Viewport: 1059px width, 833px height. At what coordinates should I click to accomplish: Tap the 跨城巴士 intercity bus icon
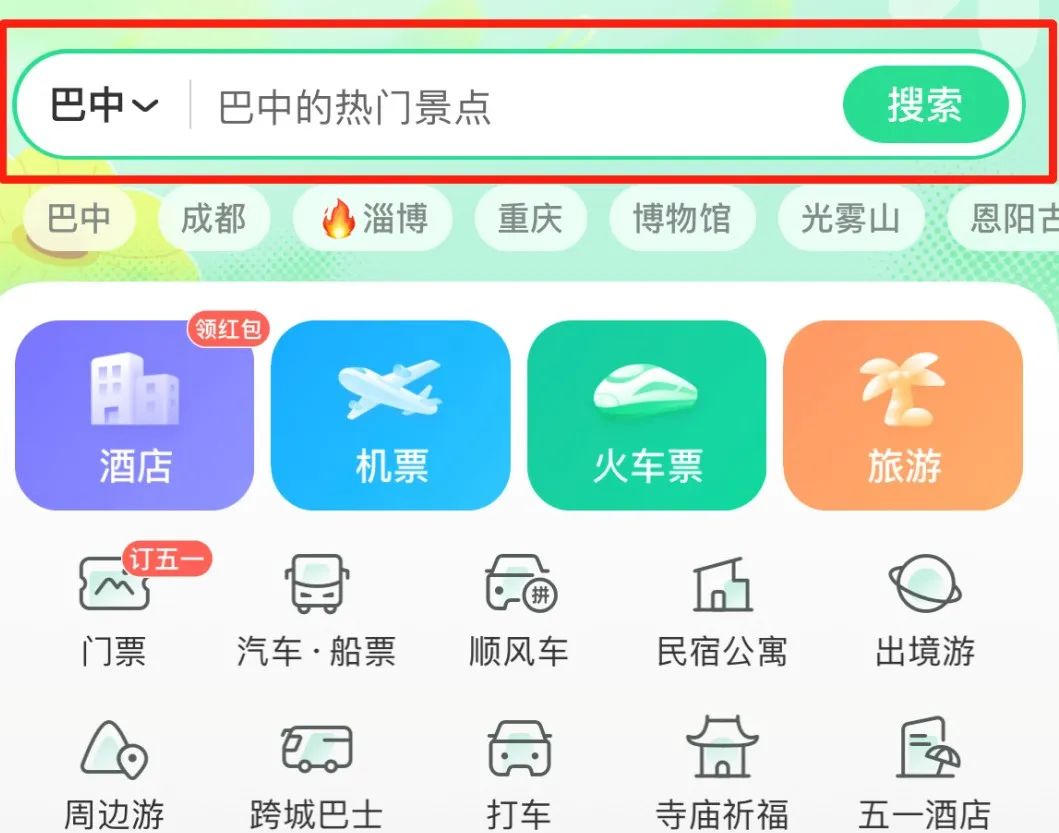[316, 774]
